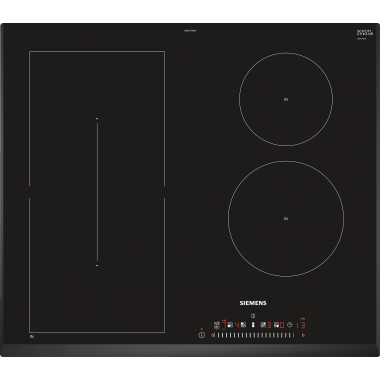Click the large rectangular flex cooking zone
Screen dimensions: 380x380
click(97, 192)
